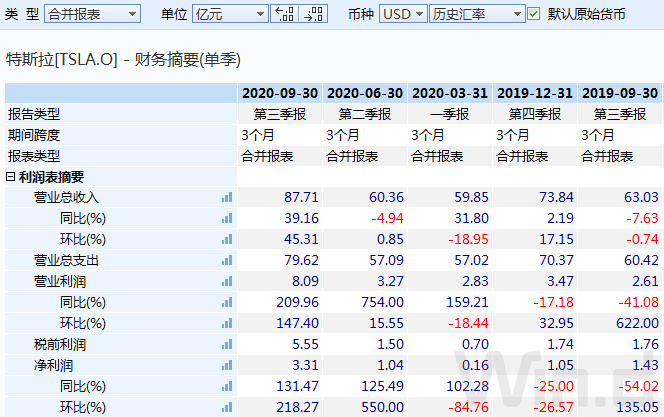The height and width of the screenshot is (417, 664).
Task: Click the 税前利润 row label
Action: pos(60,344)
